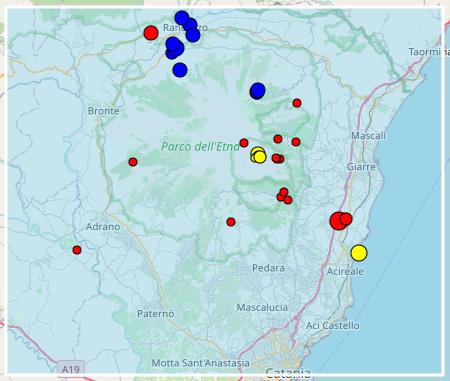Click the small red marker southwest of Adrano
The width and height of the screenshot is (450, 381).
77,250
